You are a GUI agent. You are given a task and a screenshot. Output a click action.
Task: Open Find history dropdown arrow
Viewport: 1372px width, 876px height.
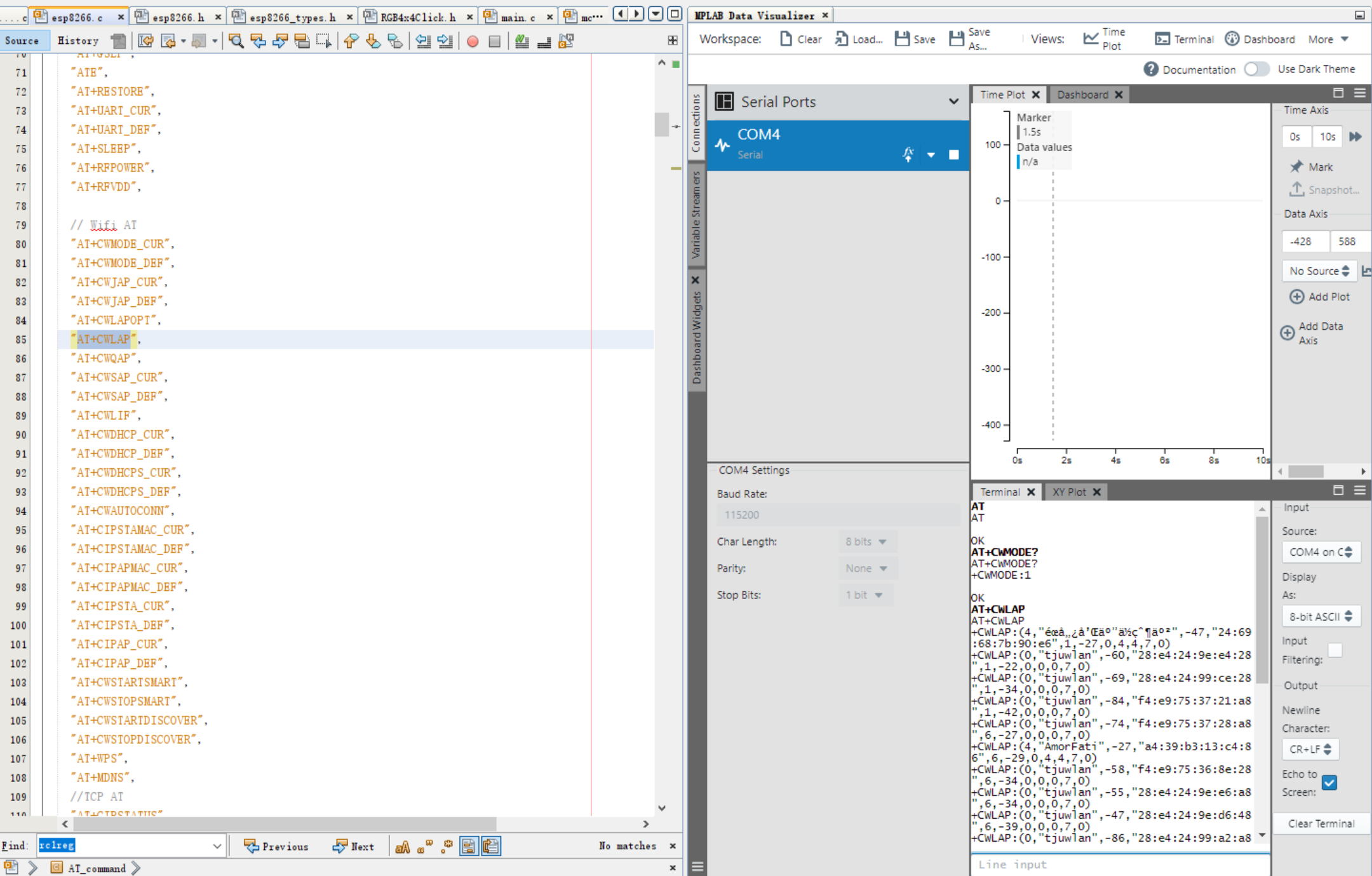217,846
